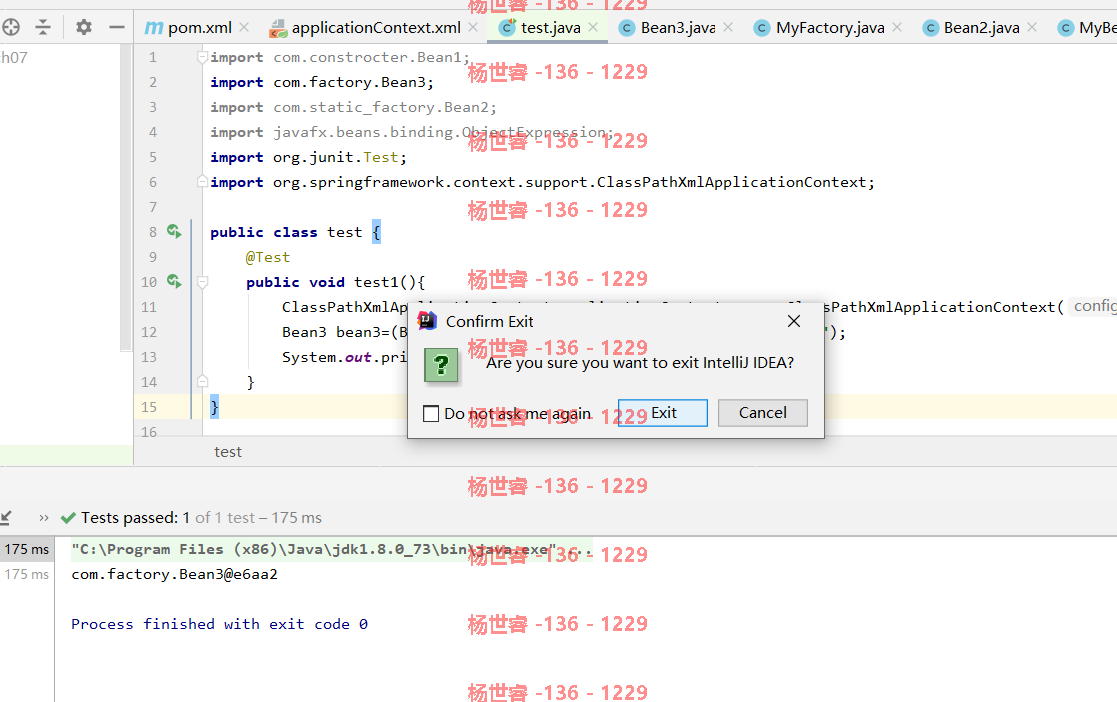1117x702 pixels.
Task: Click run icon beside class test line 8
Action: pos(175,231)
